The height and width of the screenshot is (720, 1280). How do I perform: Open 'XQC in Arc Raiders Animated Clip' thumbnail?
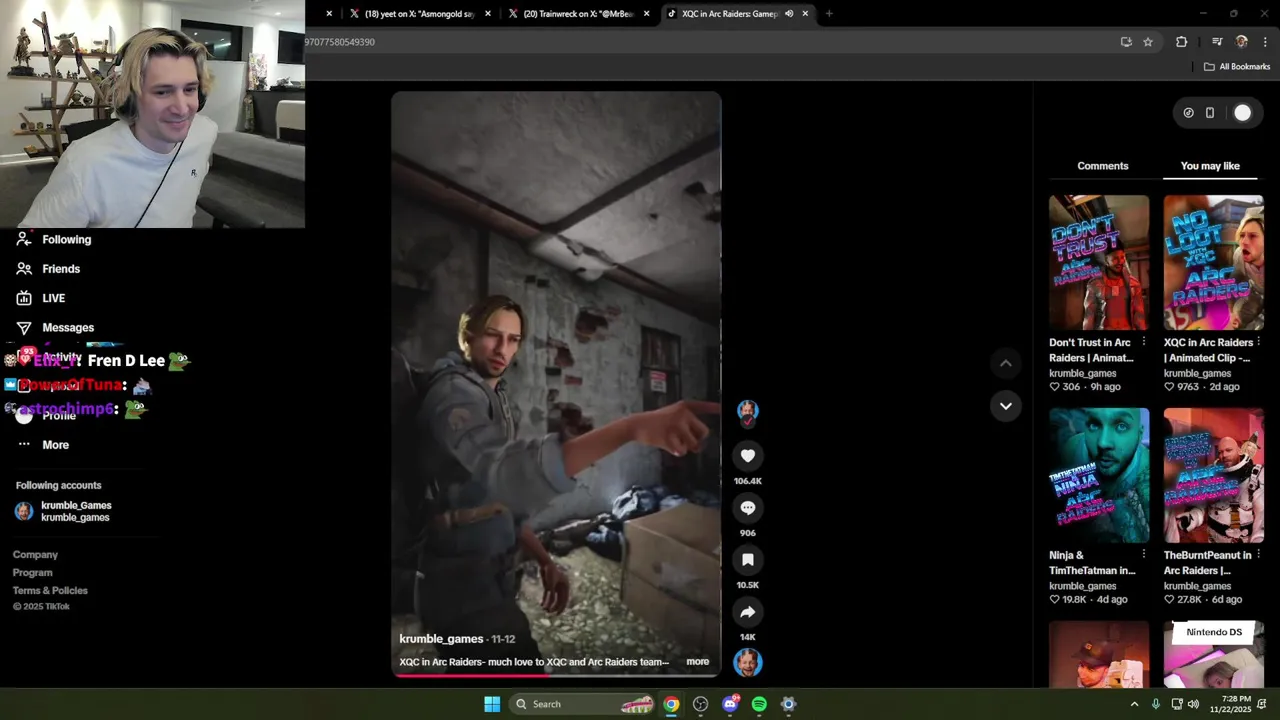pyautogui.click(x=1213, y=262)
